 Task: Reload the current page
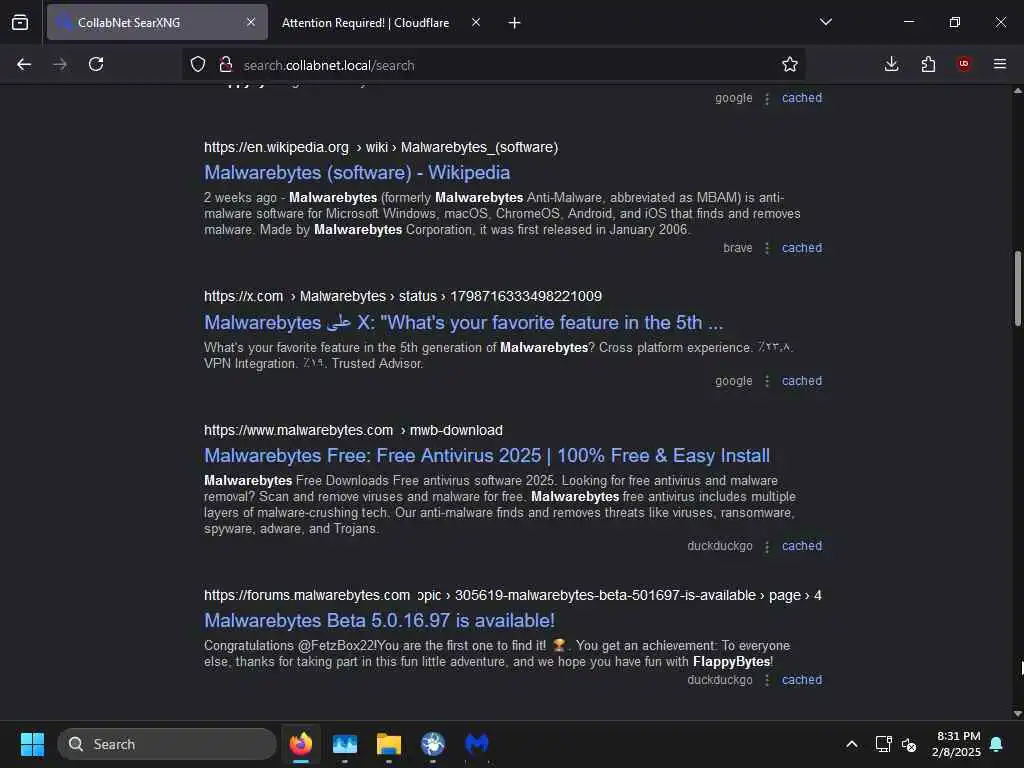96,64
